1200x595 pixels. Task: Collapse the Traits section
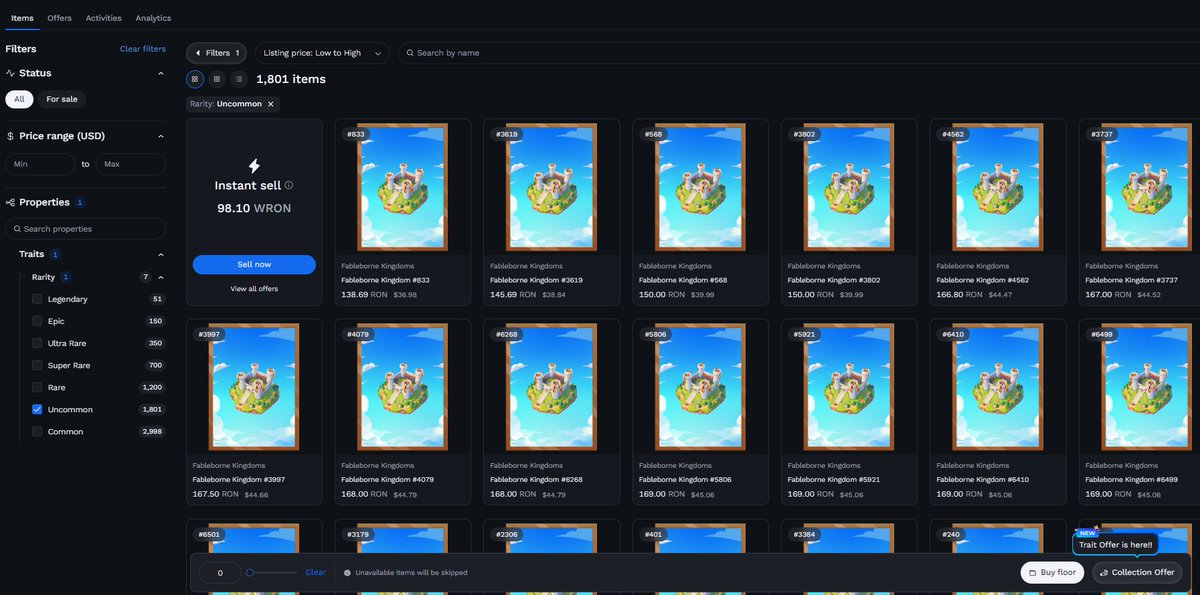click(161, 254)
